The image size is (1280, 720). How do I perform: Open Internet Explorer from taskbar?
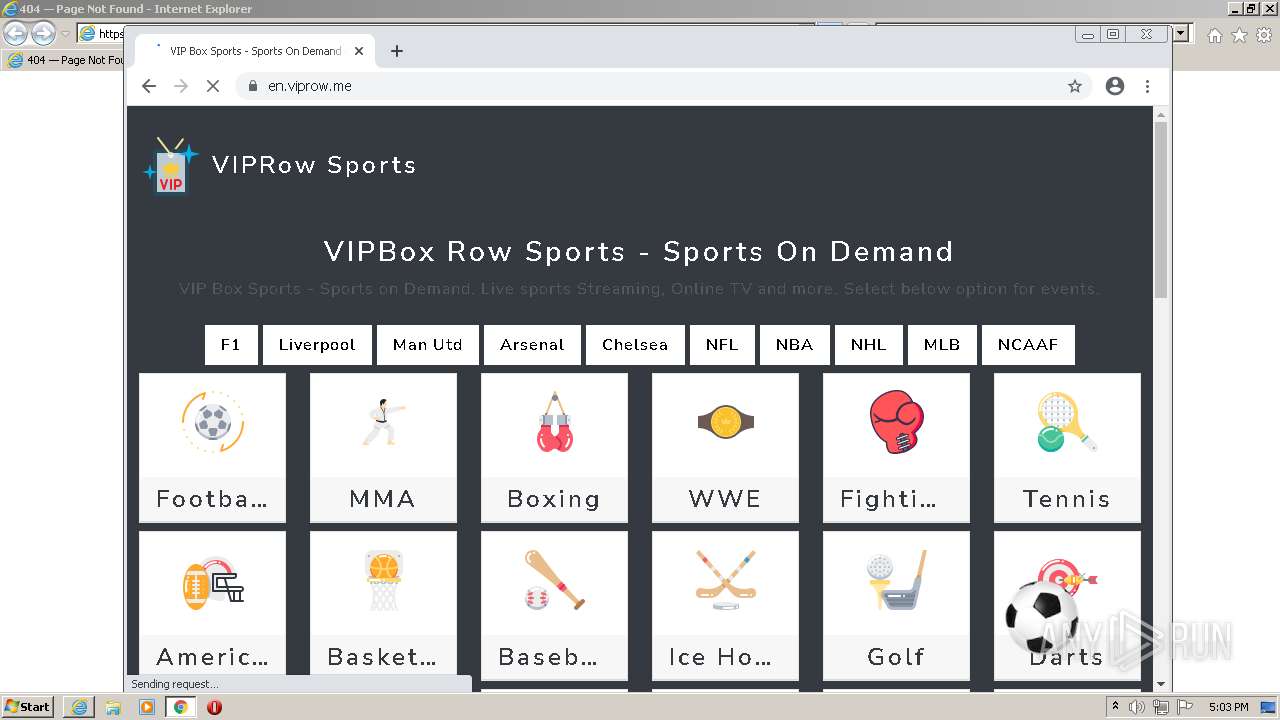(78, 707)
